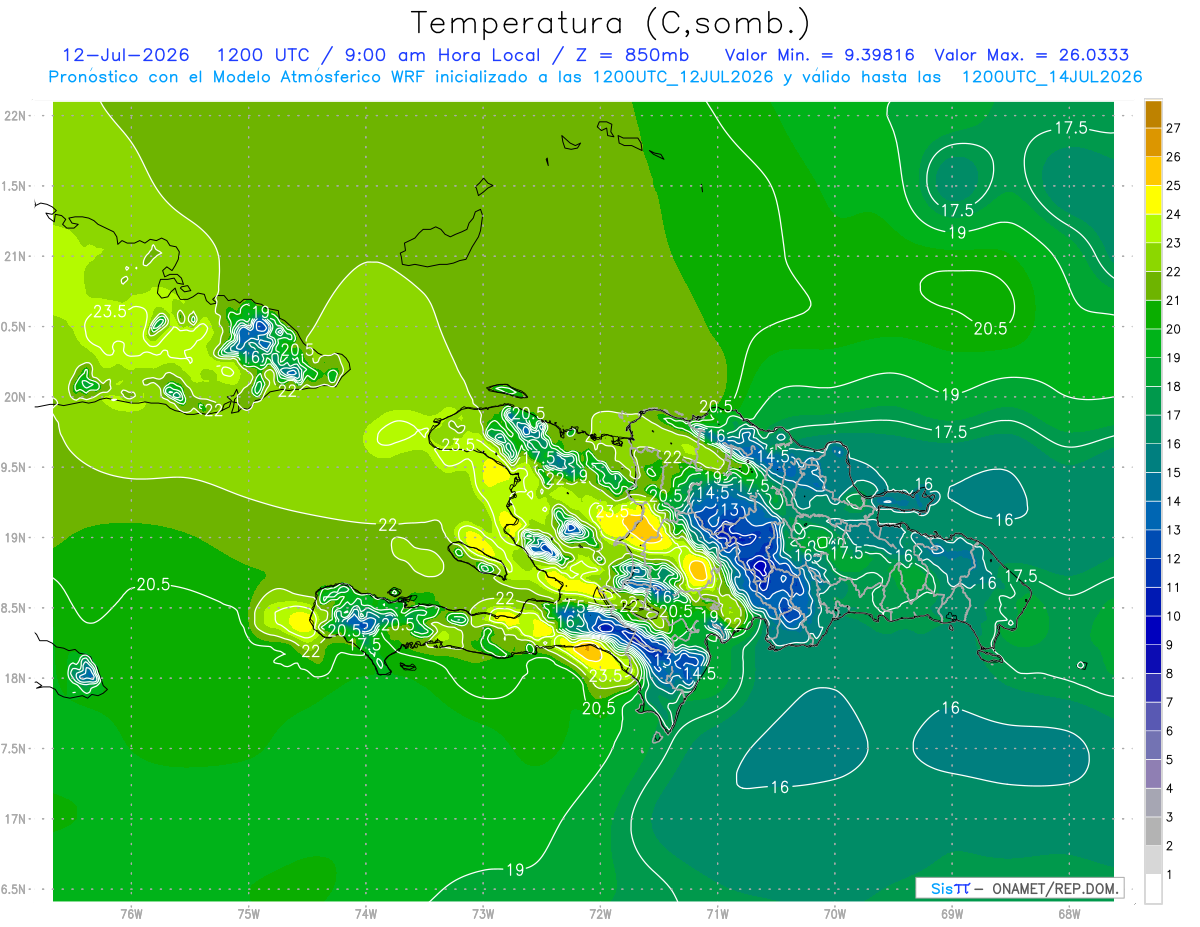1200x927 pixels.
Task: Click the "72W" longitude axis label
Action: (600, 914)
